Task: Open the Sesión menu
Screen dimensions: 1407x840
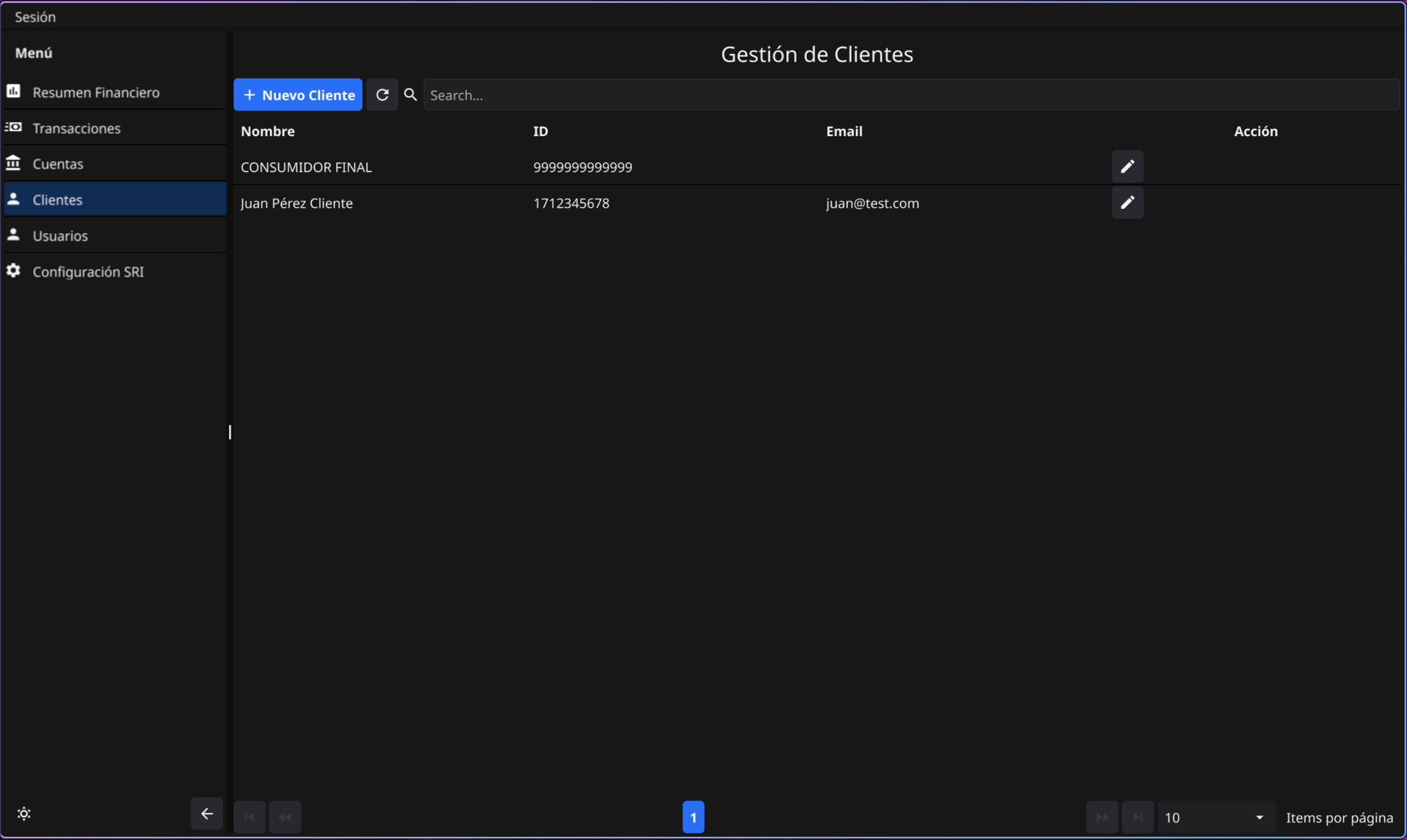Action: [35, 17]
